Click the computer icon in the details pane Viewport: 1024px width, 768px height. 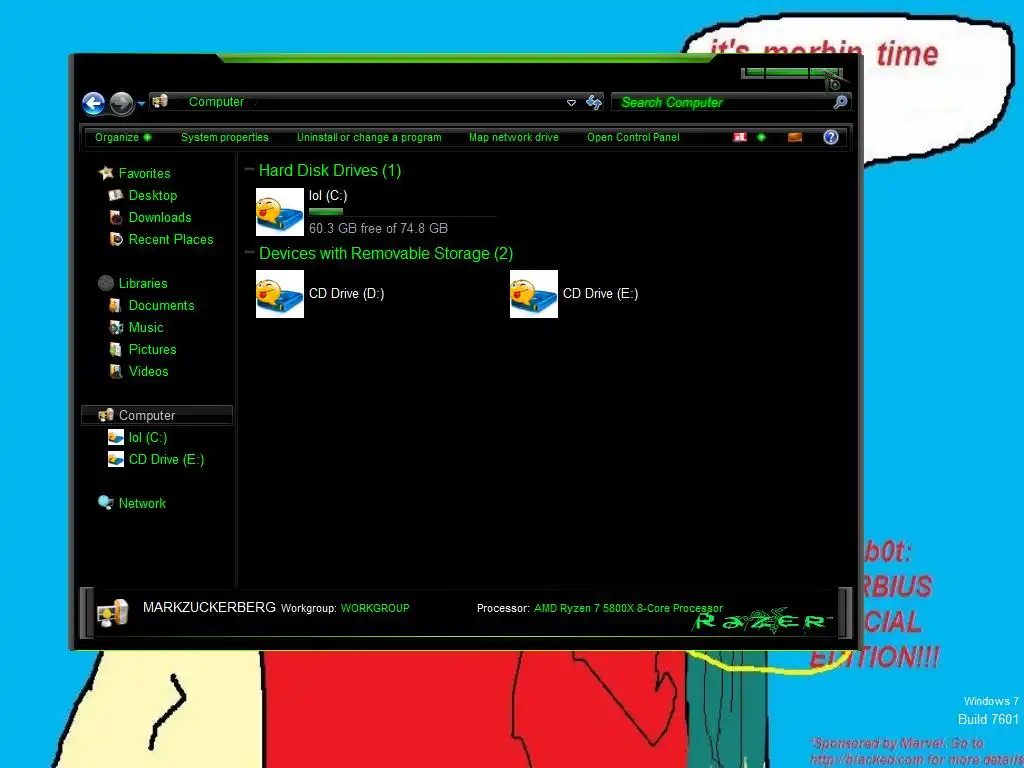(x=112, y=613)
